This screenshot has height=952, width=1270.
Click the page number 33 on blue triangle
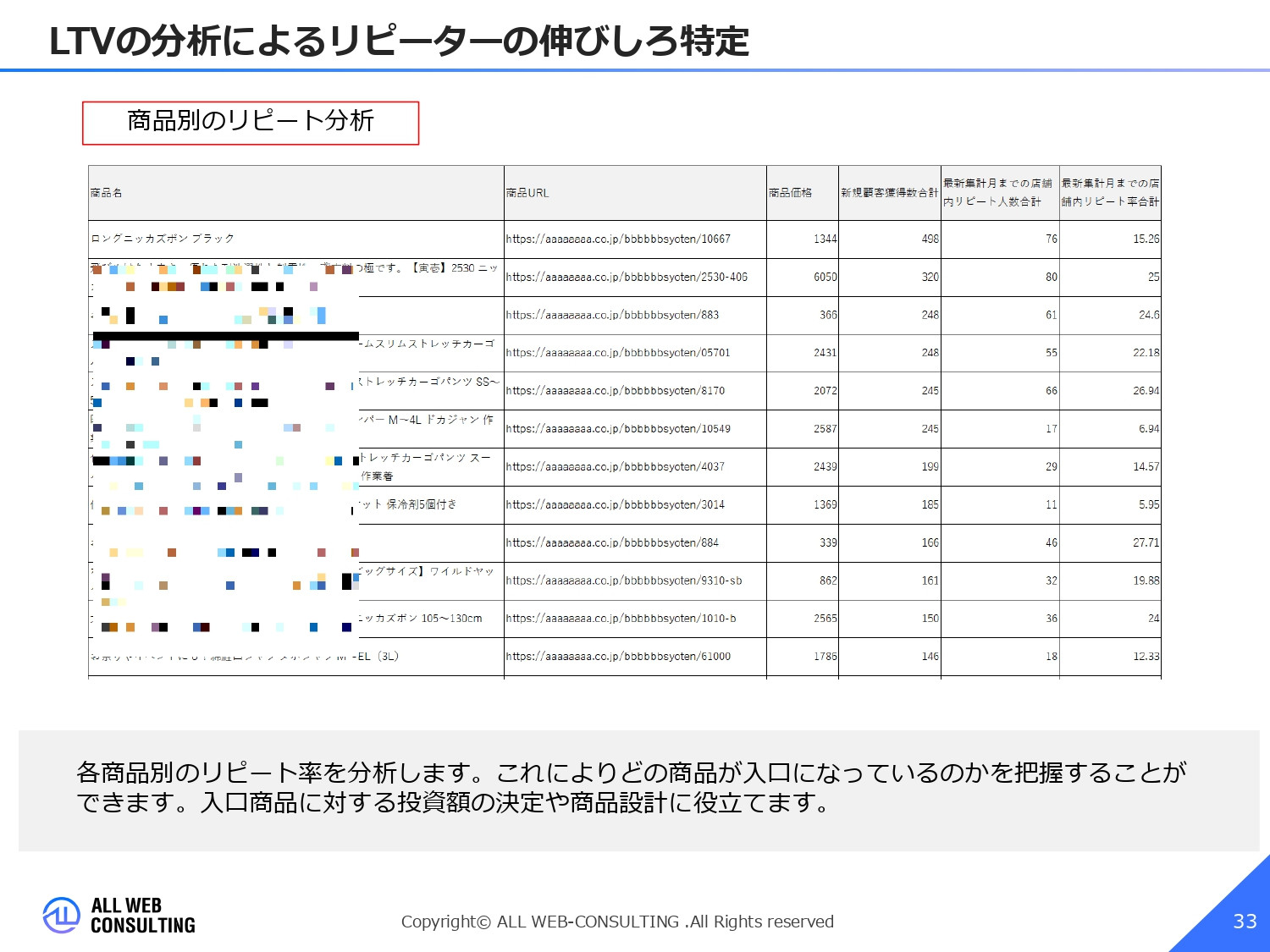pyautogui.click(x=1241, y=921)
